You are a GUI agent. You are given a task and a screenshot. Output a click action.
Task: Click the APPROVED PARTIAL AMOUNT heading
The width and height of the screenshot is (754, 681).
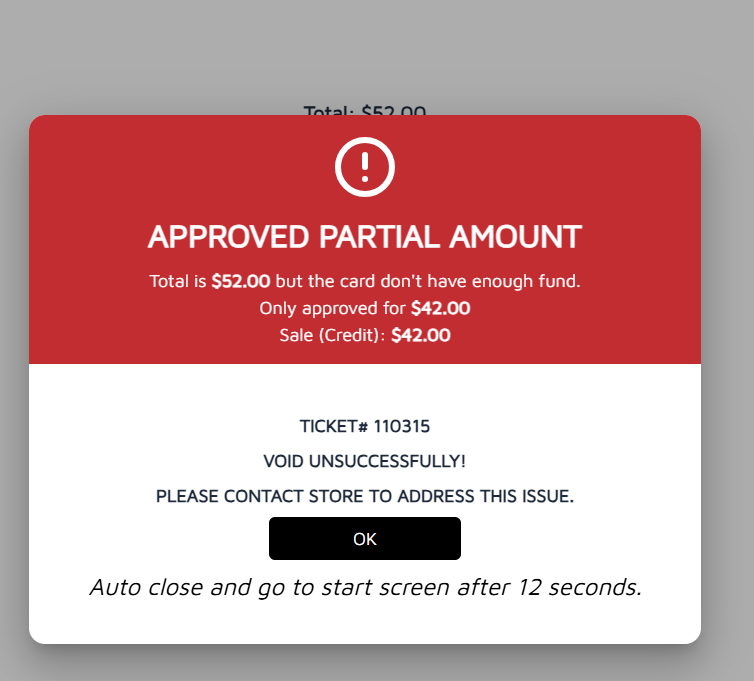point(365,237)
